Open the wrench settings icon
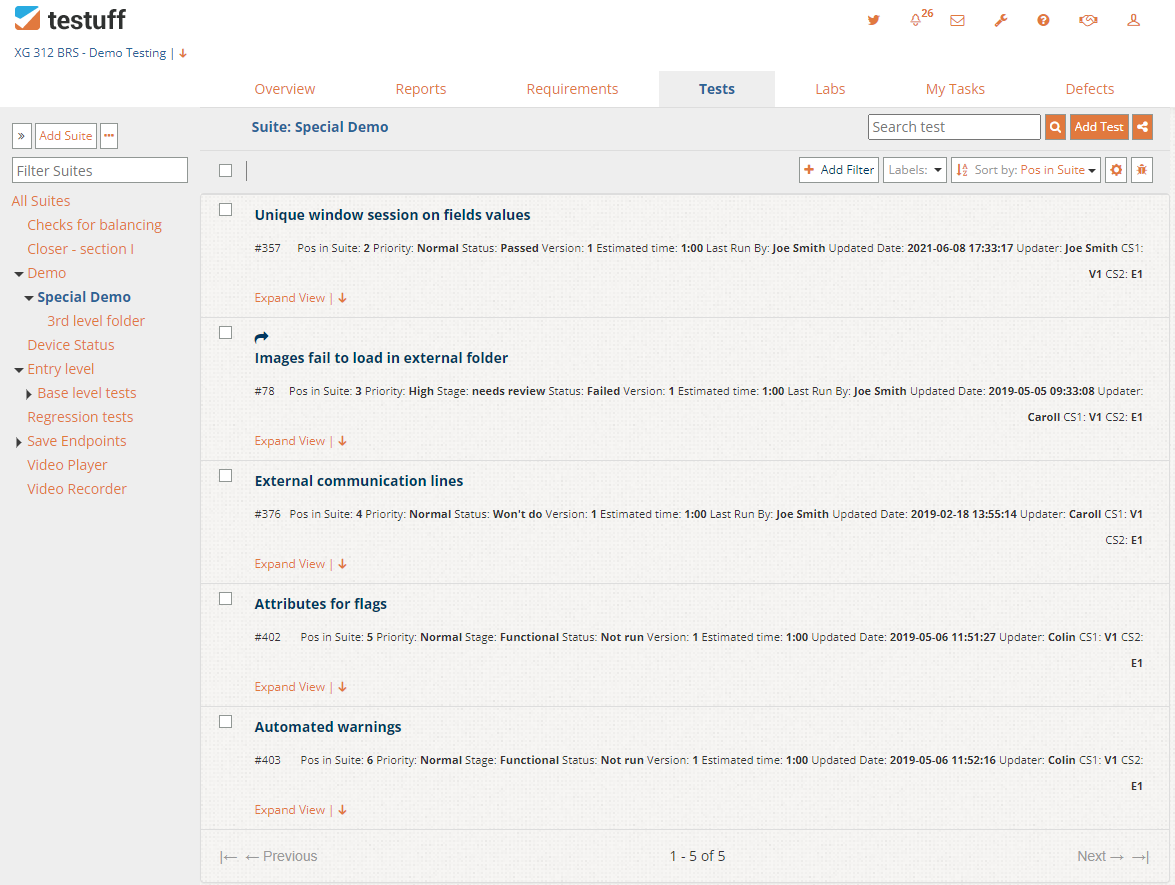This screenshot has height=885, width=1175. coord(1000,20)
